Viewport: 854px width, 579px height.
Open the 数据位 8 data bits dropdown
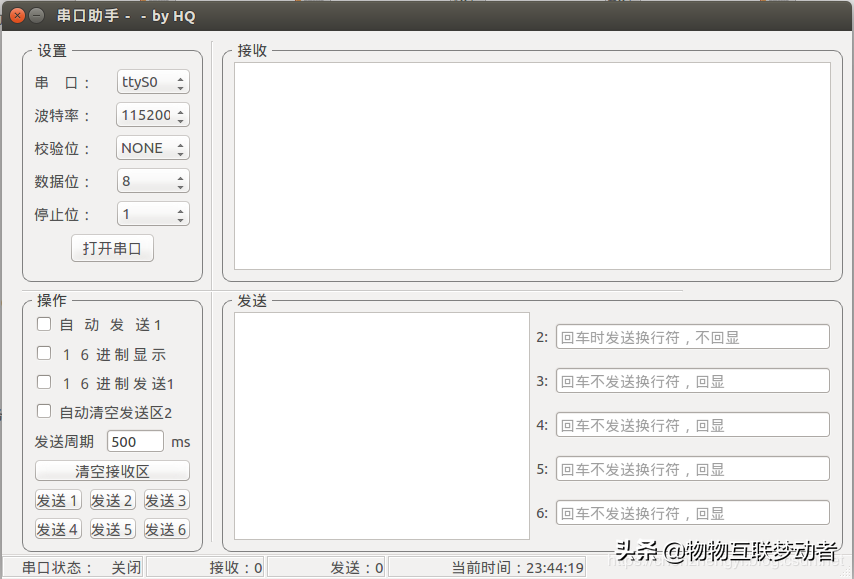[153, 181]
